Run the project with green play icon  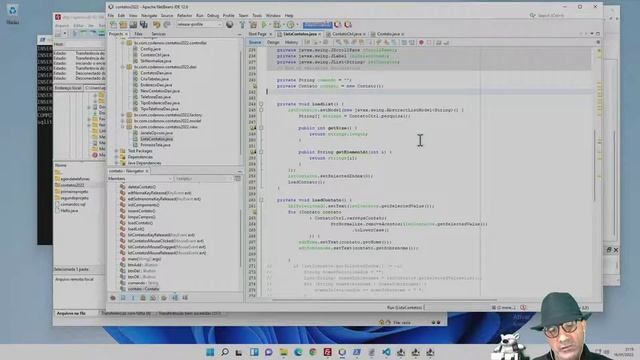[264, 25]
